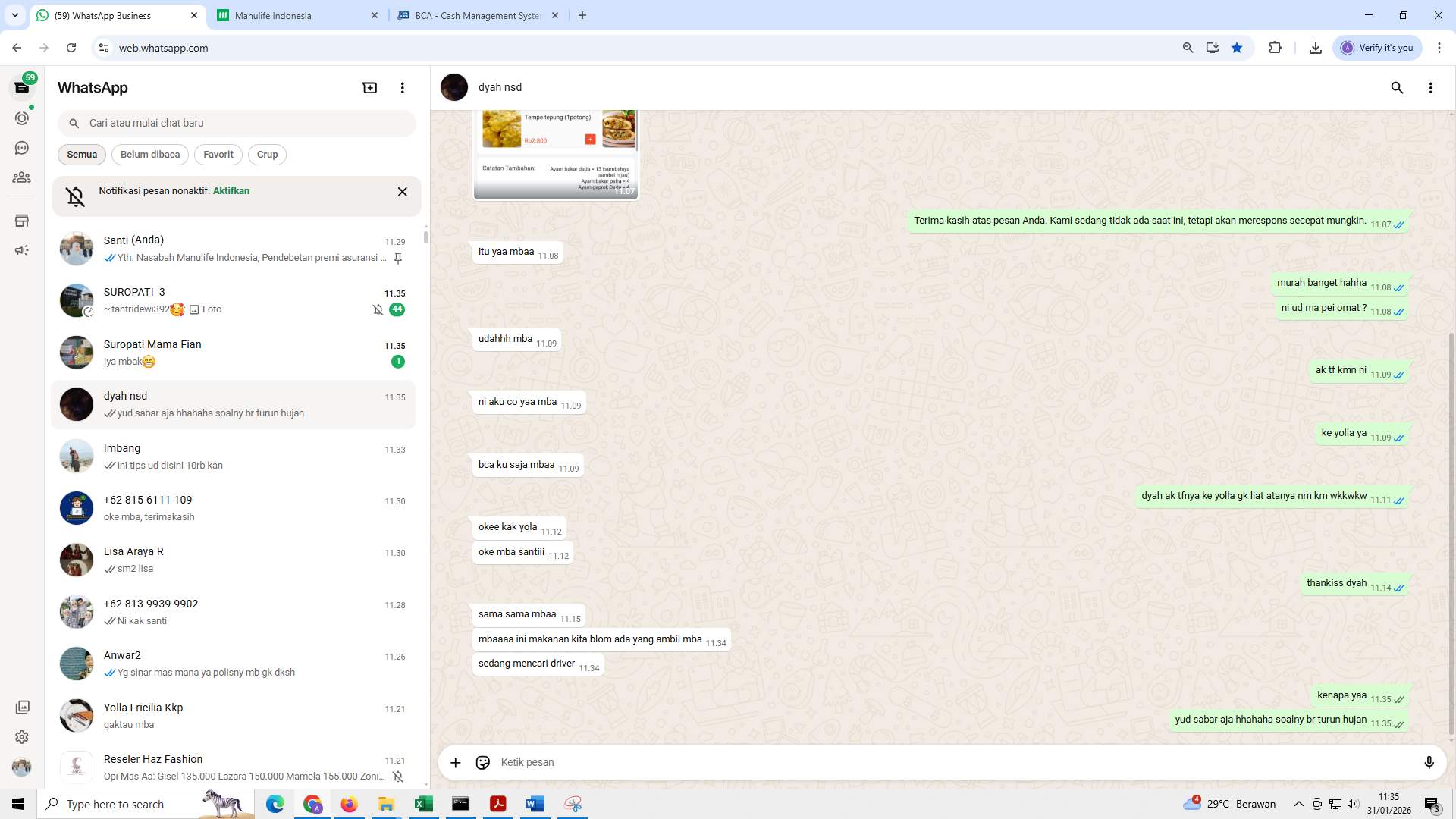Start a voice message with the microphone icon
This screenshot has height=819, width=1456.
(1429, 762)
